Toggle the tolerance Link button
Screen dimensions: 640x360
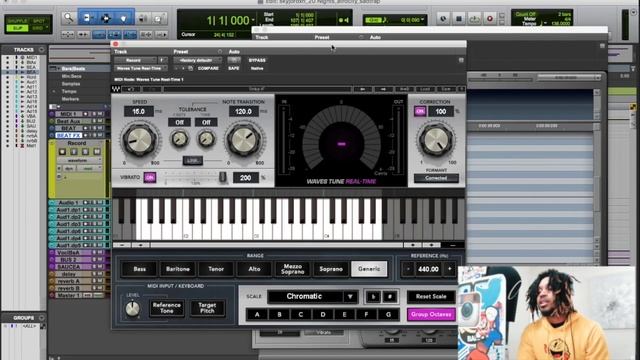coord(193,160)
